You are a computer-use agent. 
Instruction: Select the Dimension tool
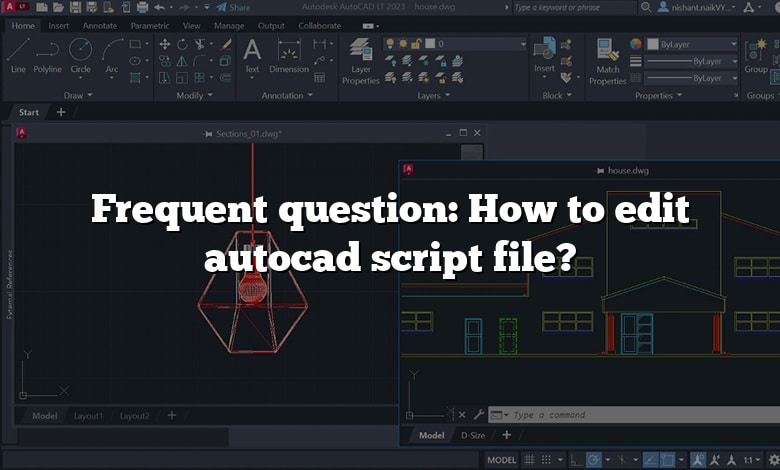[289, 56]
